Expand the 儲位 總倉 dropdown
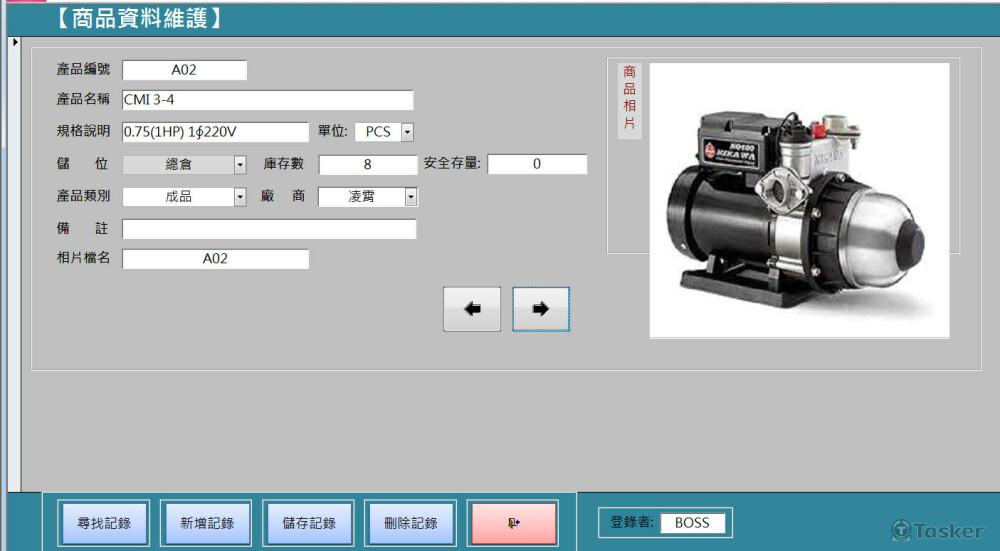 pyautogui.click(x=240, y=165)
